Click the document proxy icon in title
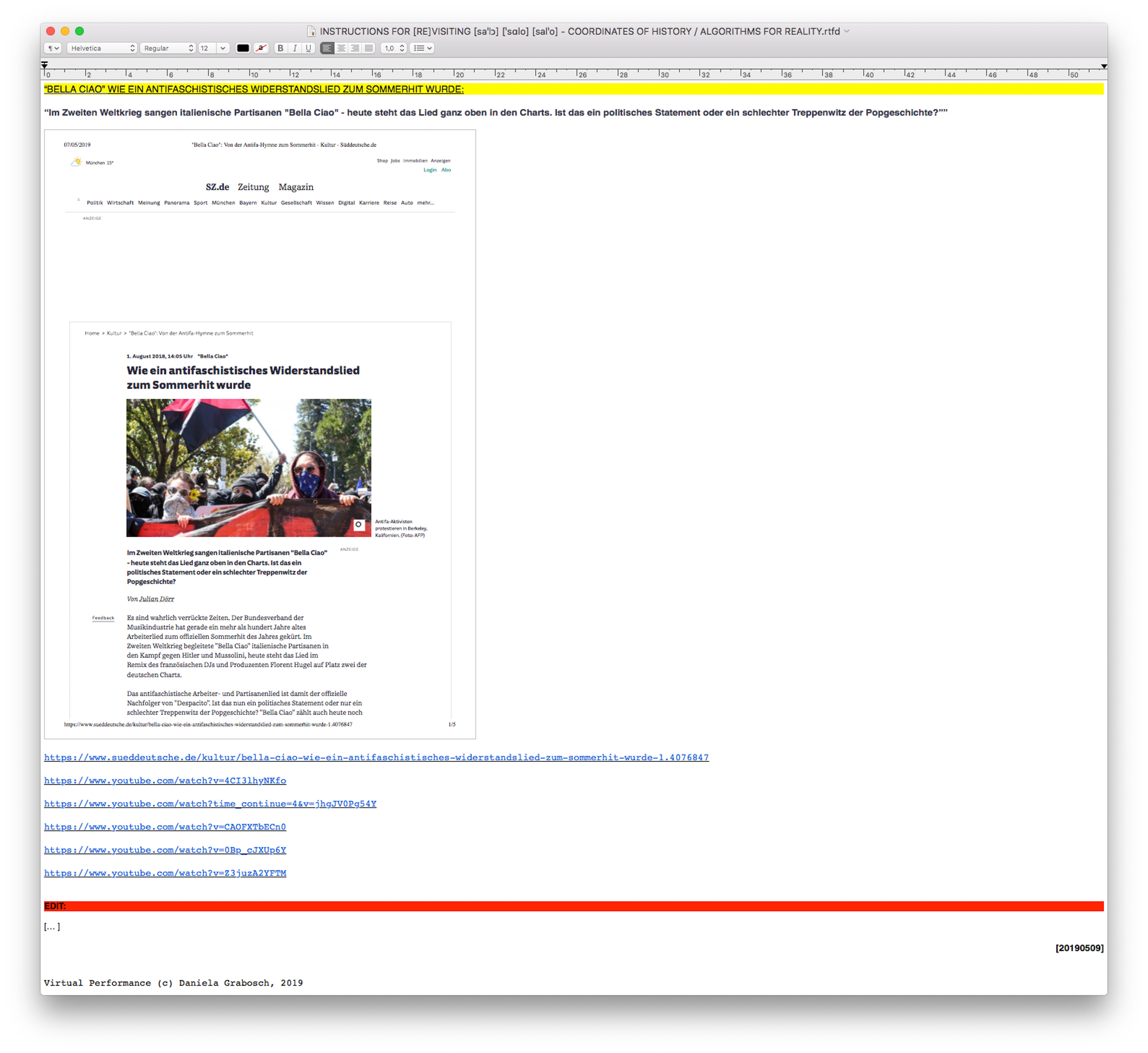 [311, 31]
